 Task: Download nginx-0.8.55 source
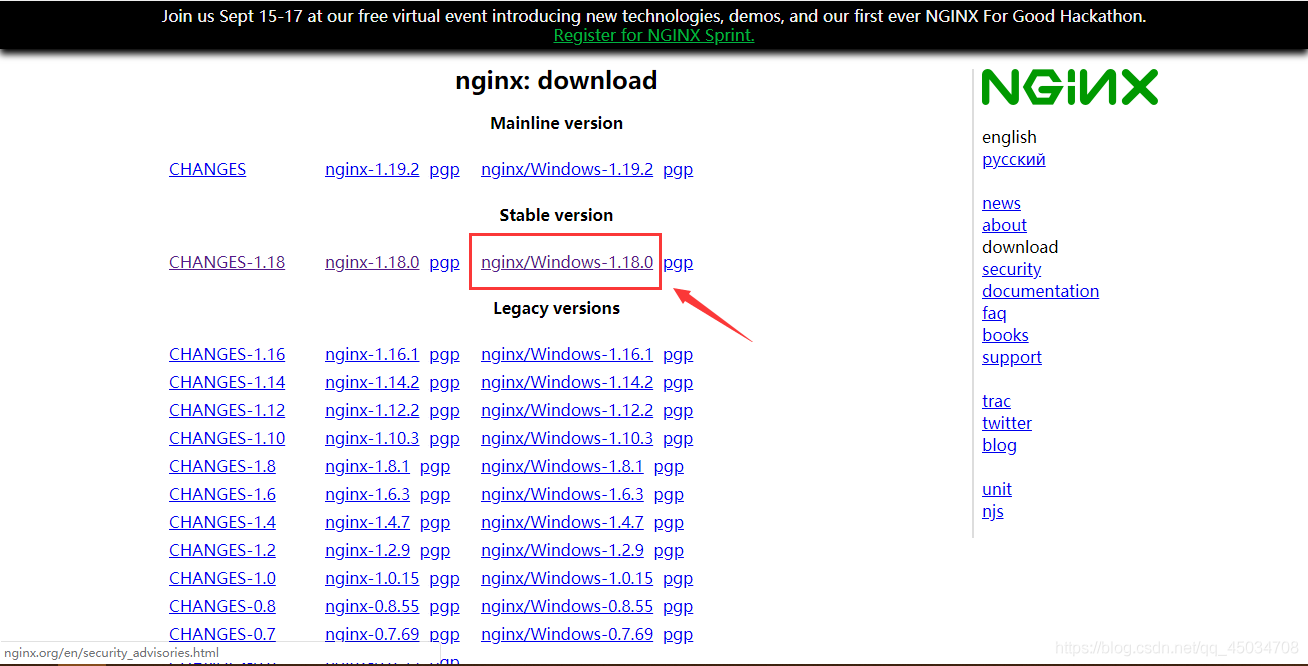point(372,606)
